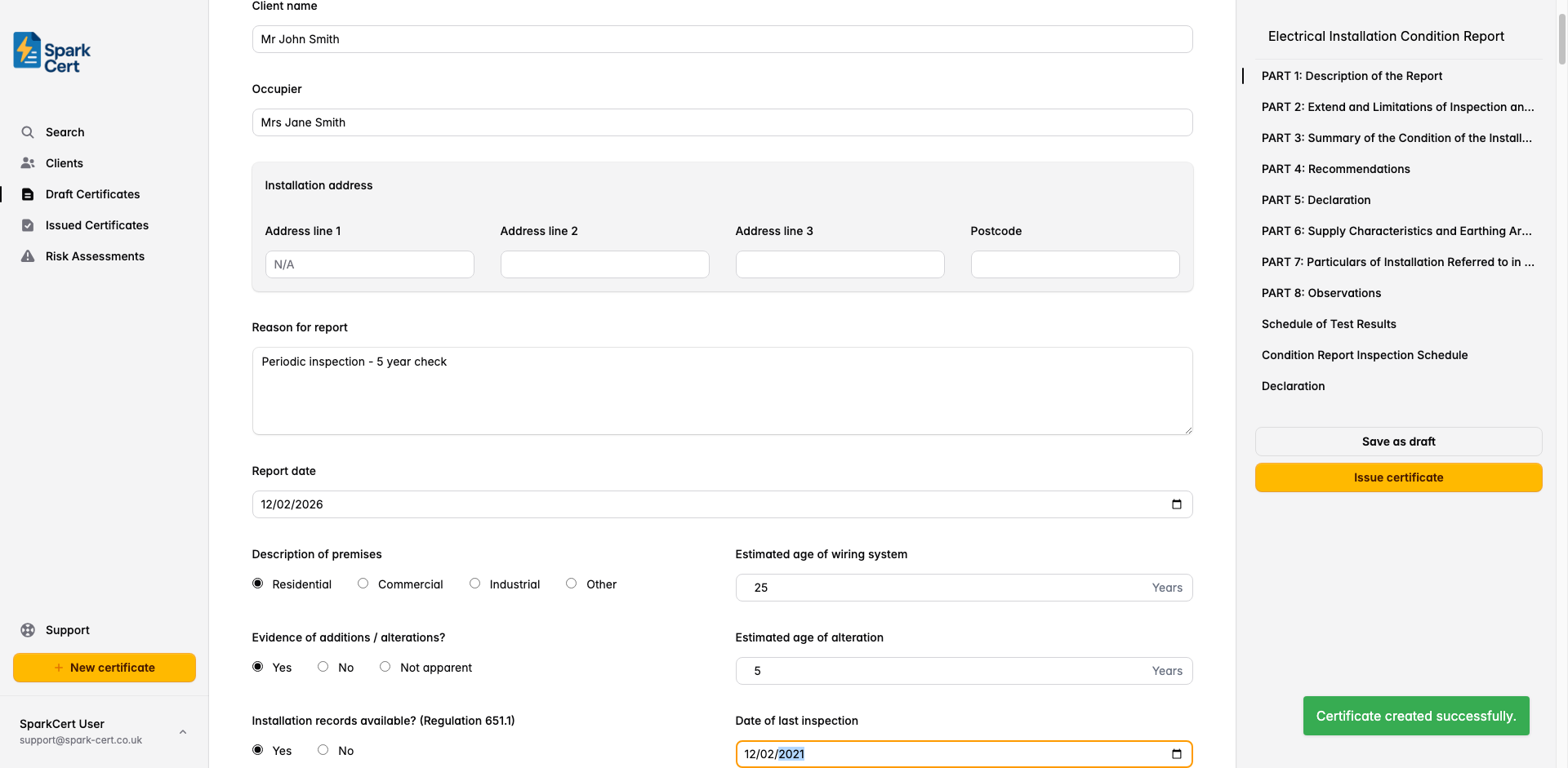Viewport: 1568px width, 768px height.
Task: Open the Date of last inspection calendar
Action: click(1178, 753)
